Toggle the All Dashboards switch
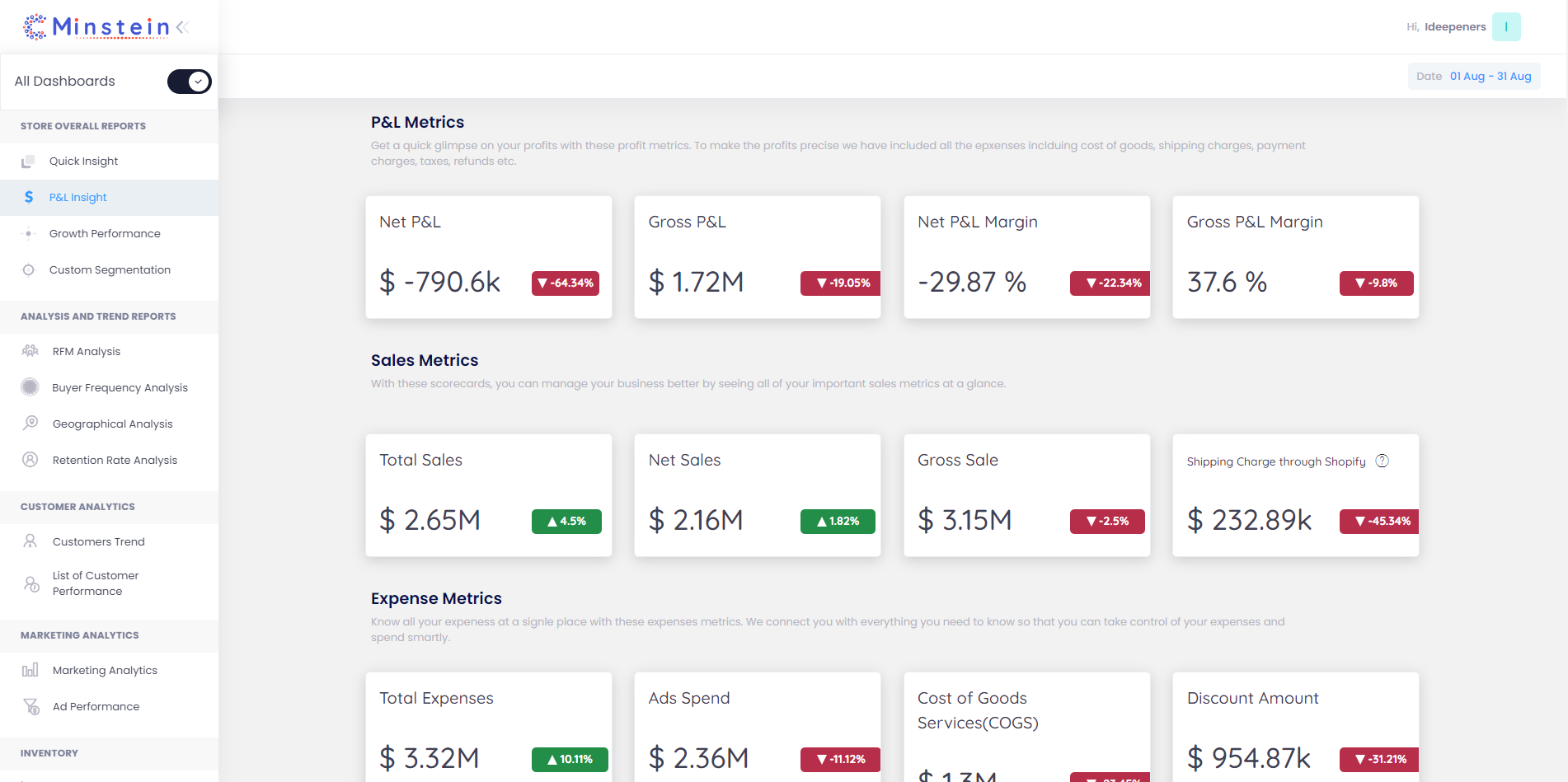This screenshot has height=782, width=1568. [189, 81]
